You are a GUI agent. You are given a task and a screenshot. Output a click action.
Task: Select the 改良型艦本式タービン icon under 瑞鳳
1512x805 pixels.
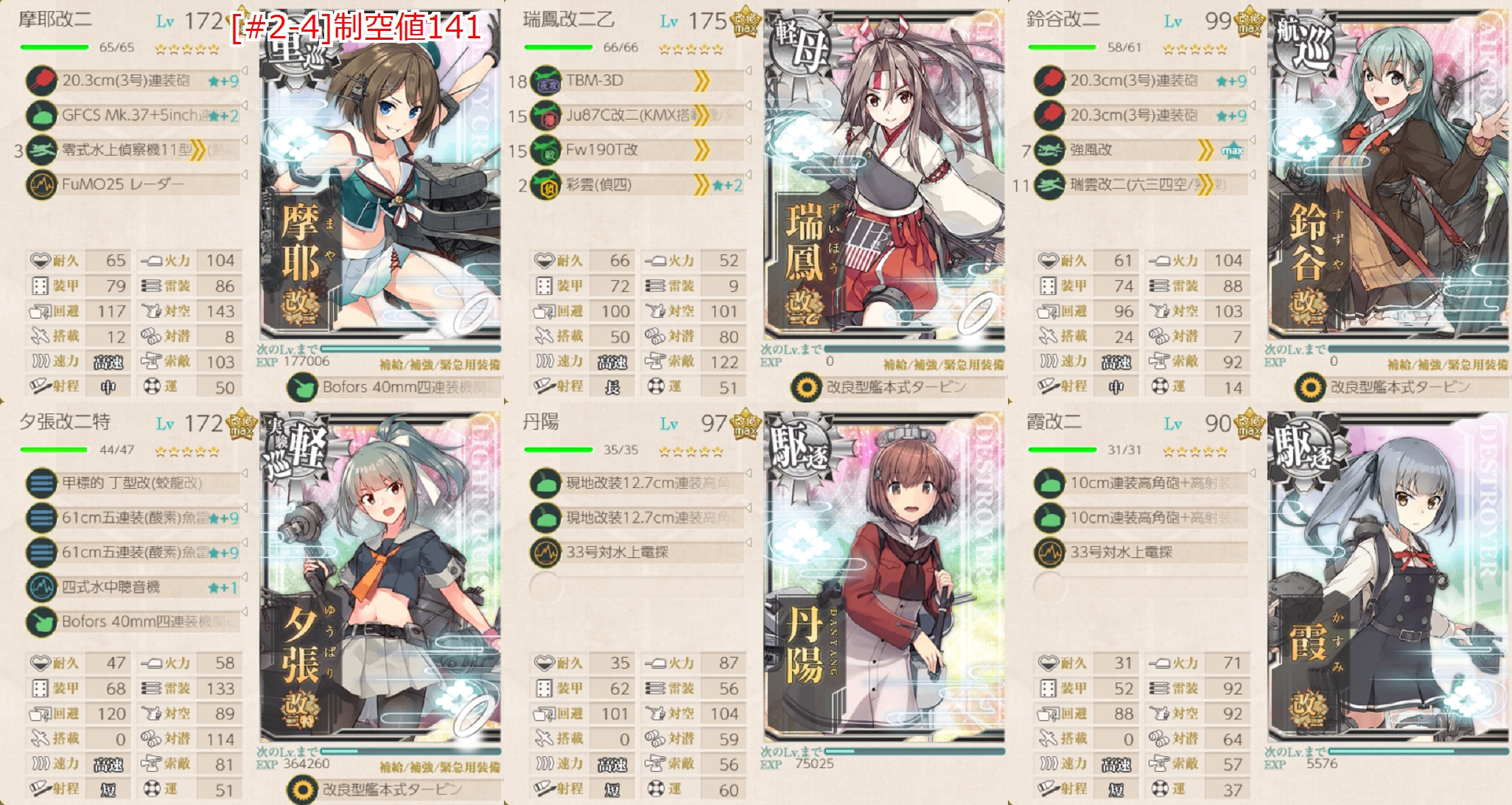point(806,387)
